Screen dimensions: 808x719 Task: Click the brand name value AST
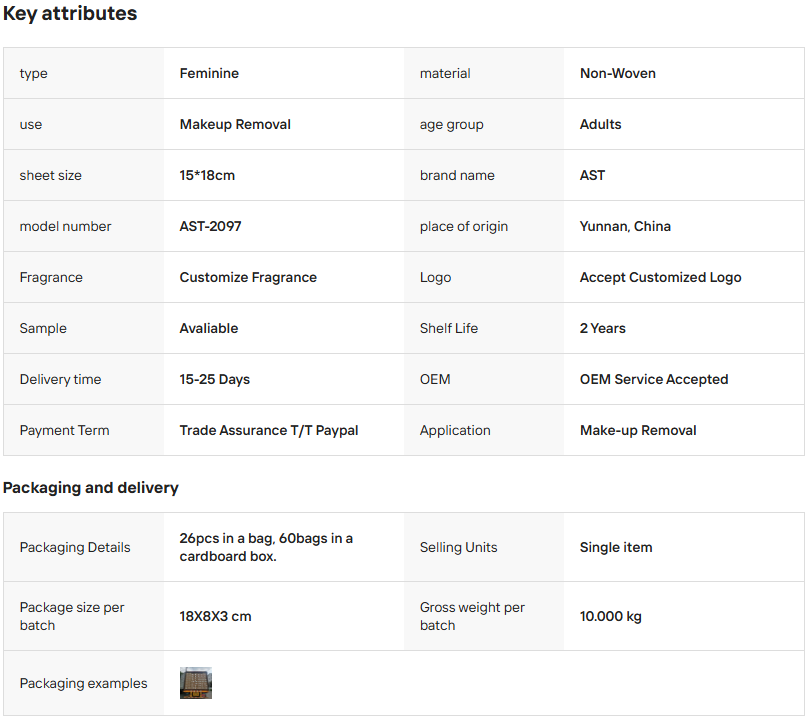point(592,175)
